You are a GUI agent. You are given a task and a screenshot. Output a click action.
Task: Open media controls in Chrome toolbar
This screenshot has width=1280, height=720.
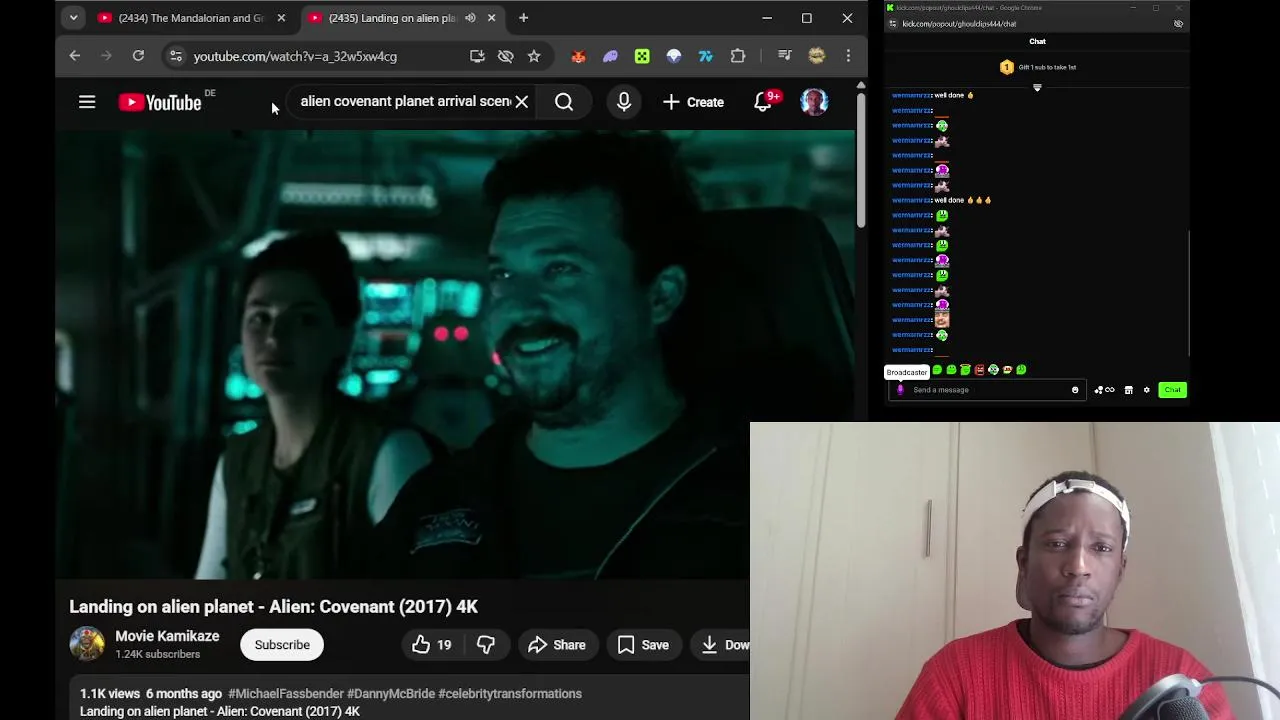click(785, 56)
